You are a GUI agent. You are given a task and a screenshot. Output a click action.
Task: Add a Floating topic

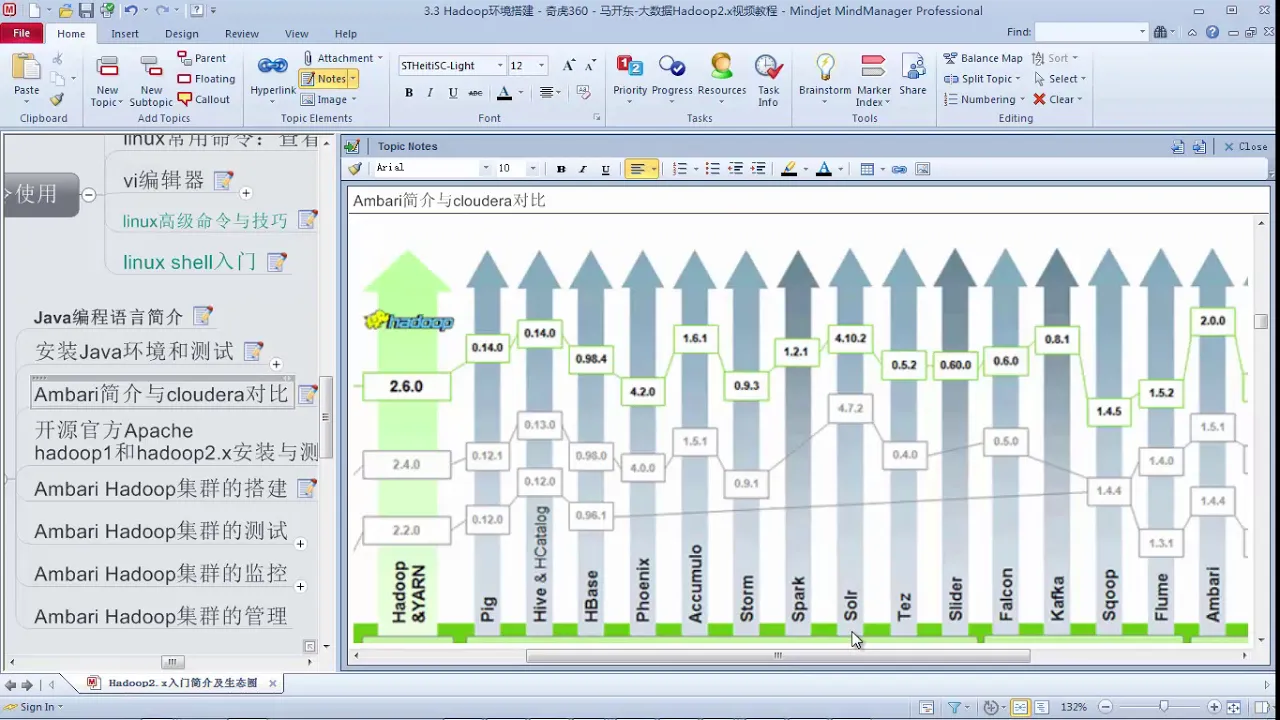[207, 79]
